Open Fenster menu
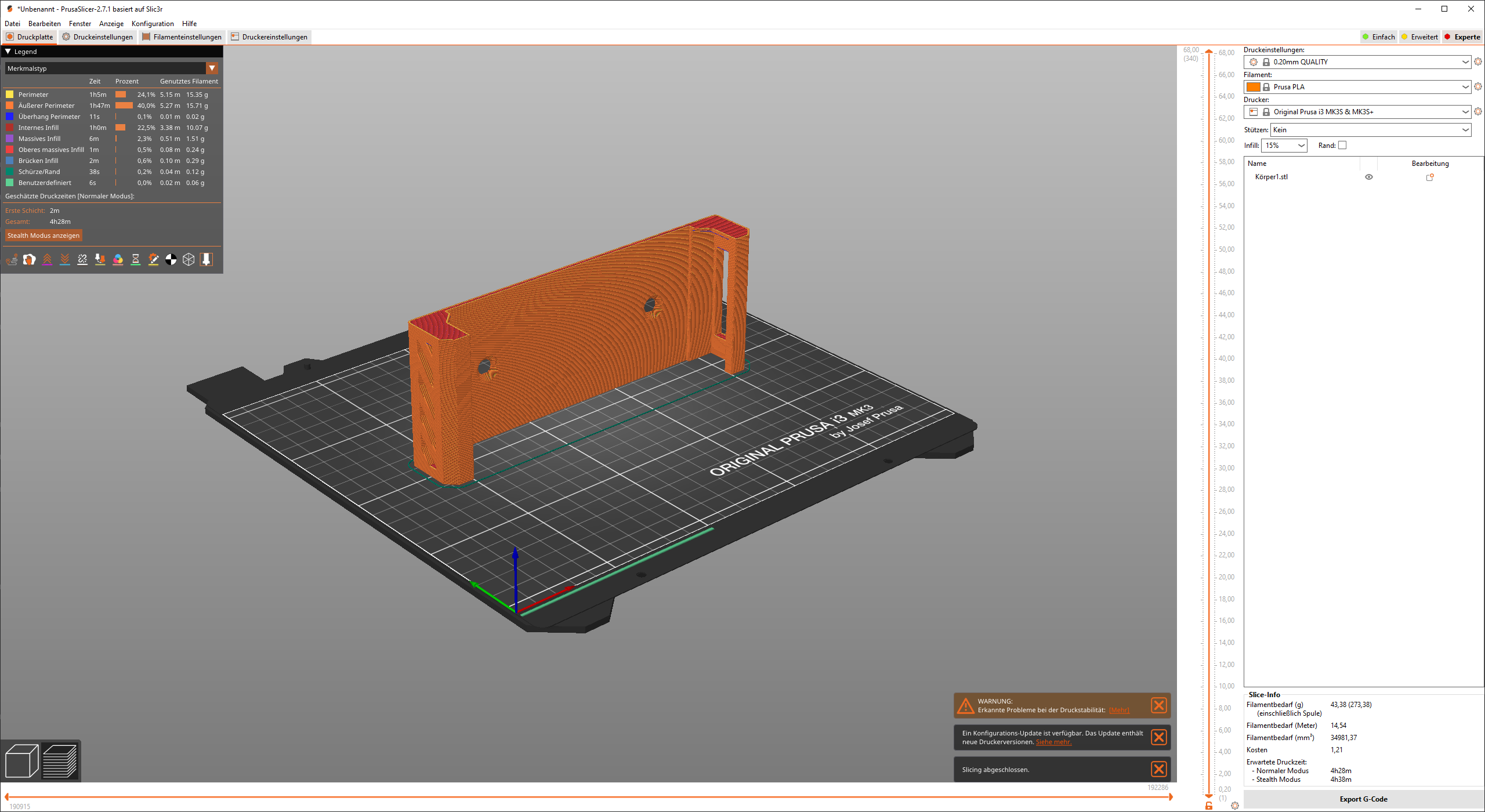This screenshot has height=812, width=1485. (x=80, y=24)
